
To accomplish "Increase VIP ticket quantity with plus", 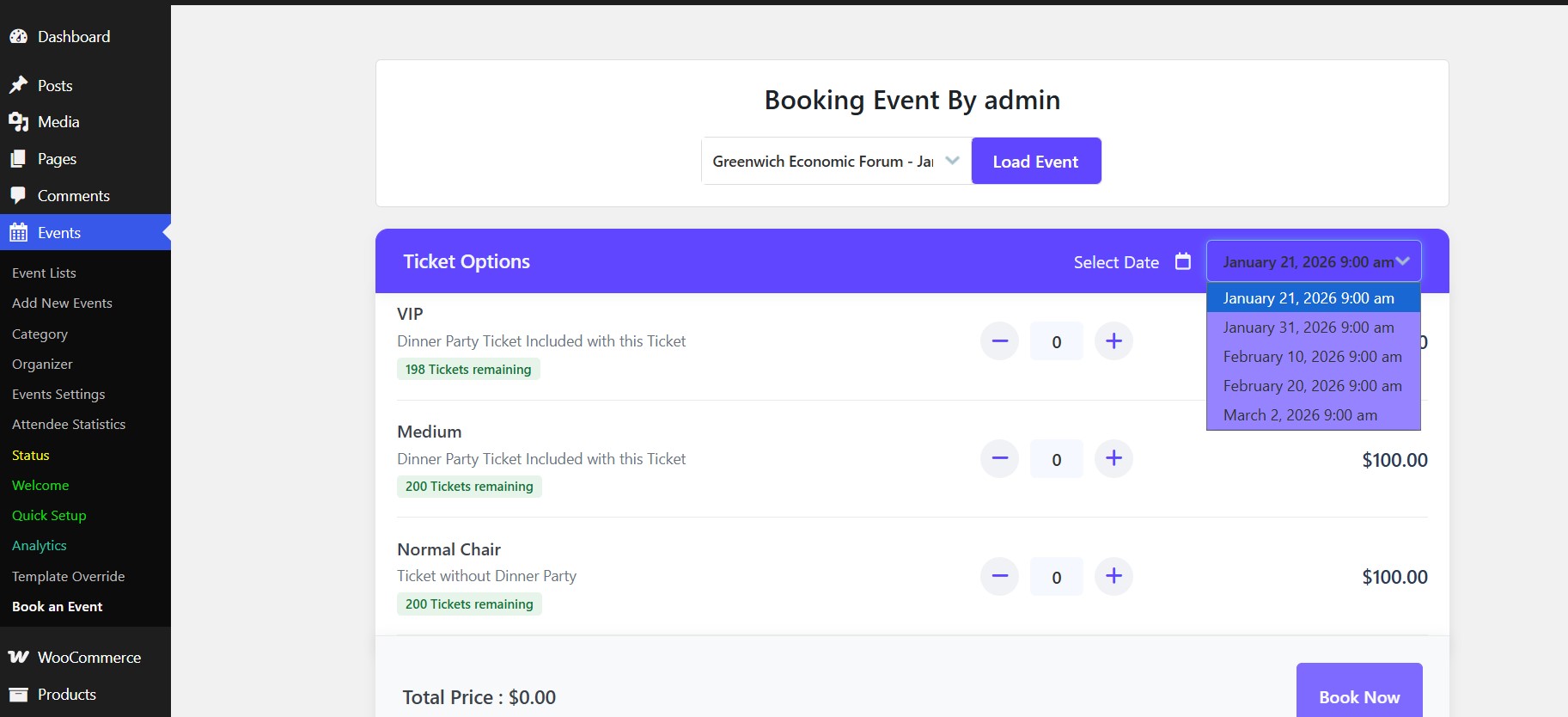I will click(1113, 341).
